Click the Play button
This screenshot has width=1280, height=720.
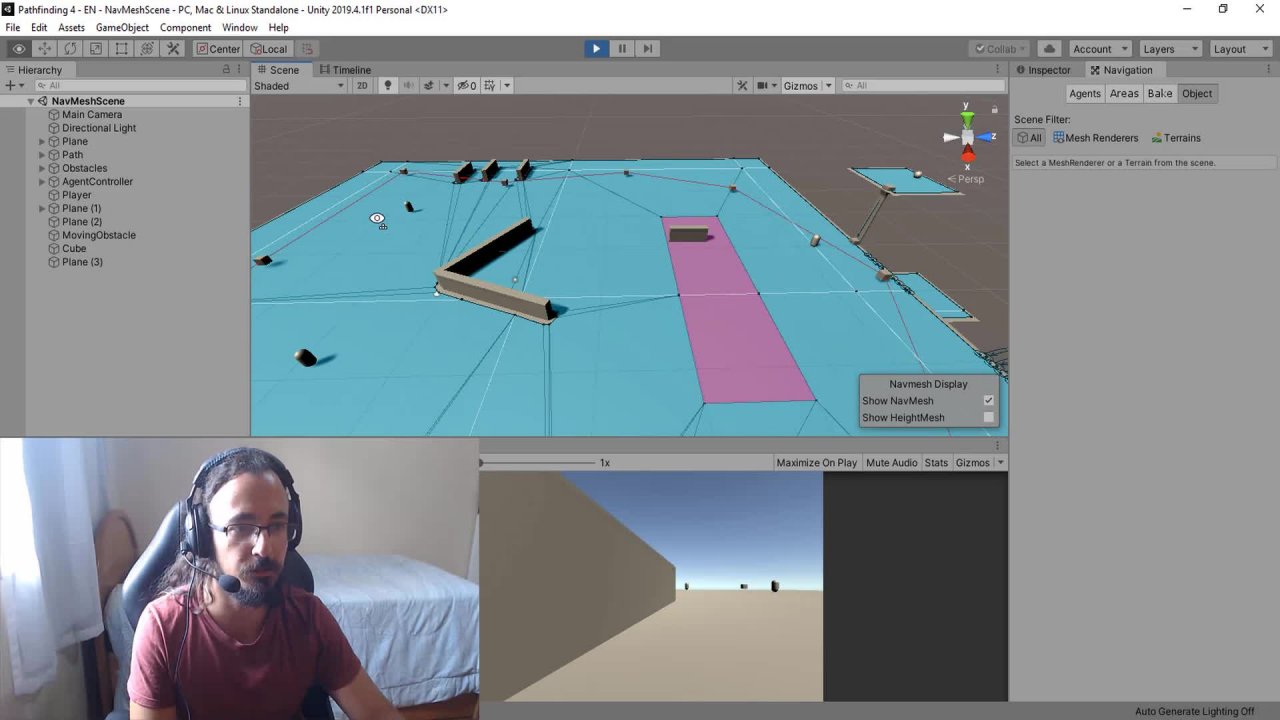tap(596, 49)
